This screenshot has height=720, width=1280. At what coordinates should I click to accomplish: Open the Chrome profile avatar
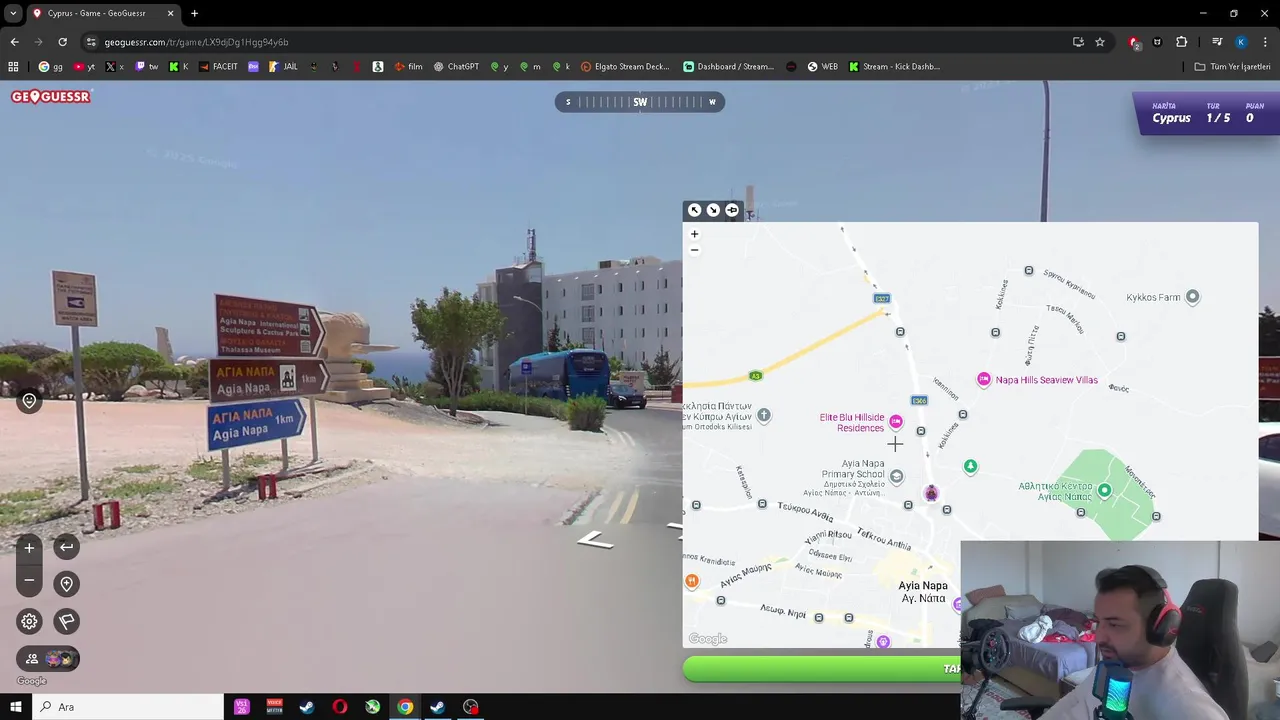(1241, 42)
